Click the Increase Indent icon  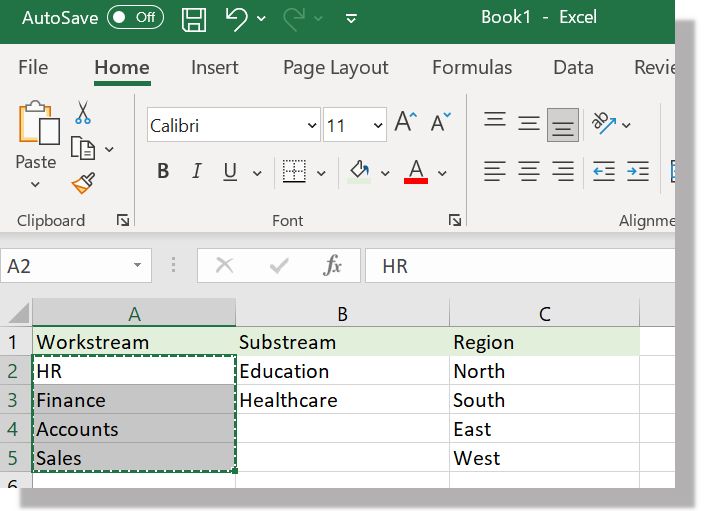pyautogui.click(x=637, y=172)
